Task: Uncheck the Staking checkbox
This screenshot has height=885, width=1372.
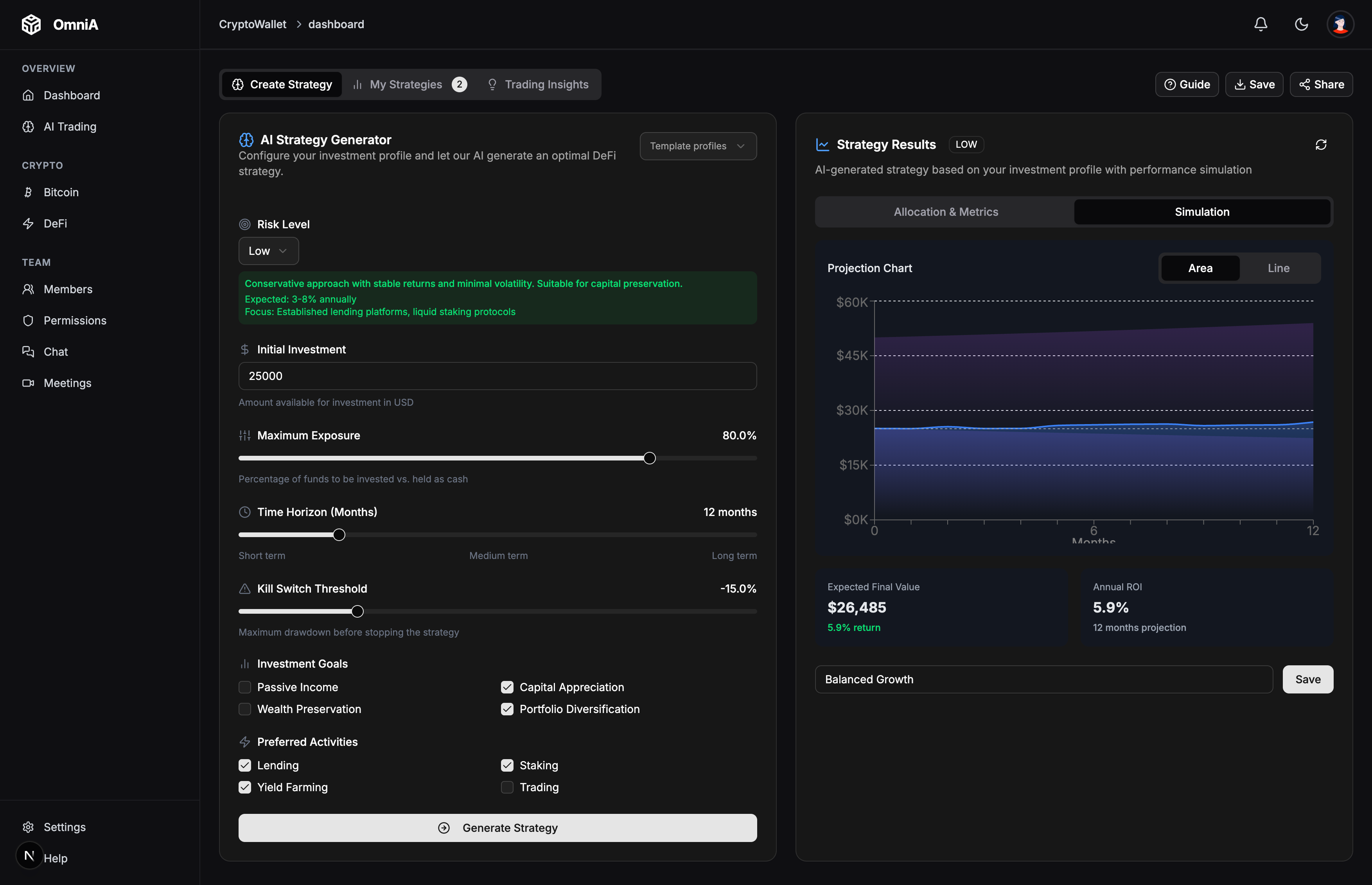Action: [507, 765]
